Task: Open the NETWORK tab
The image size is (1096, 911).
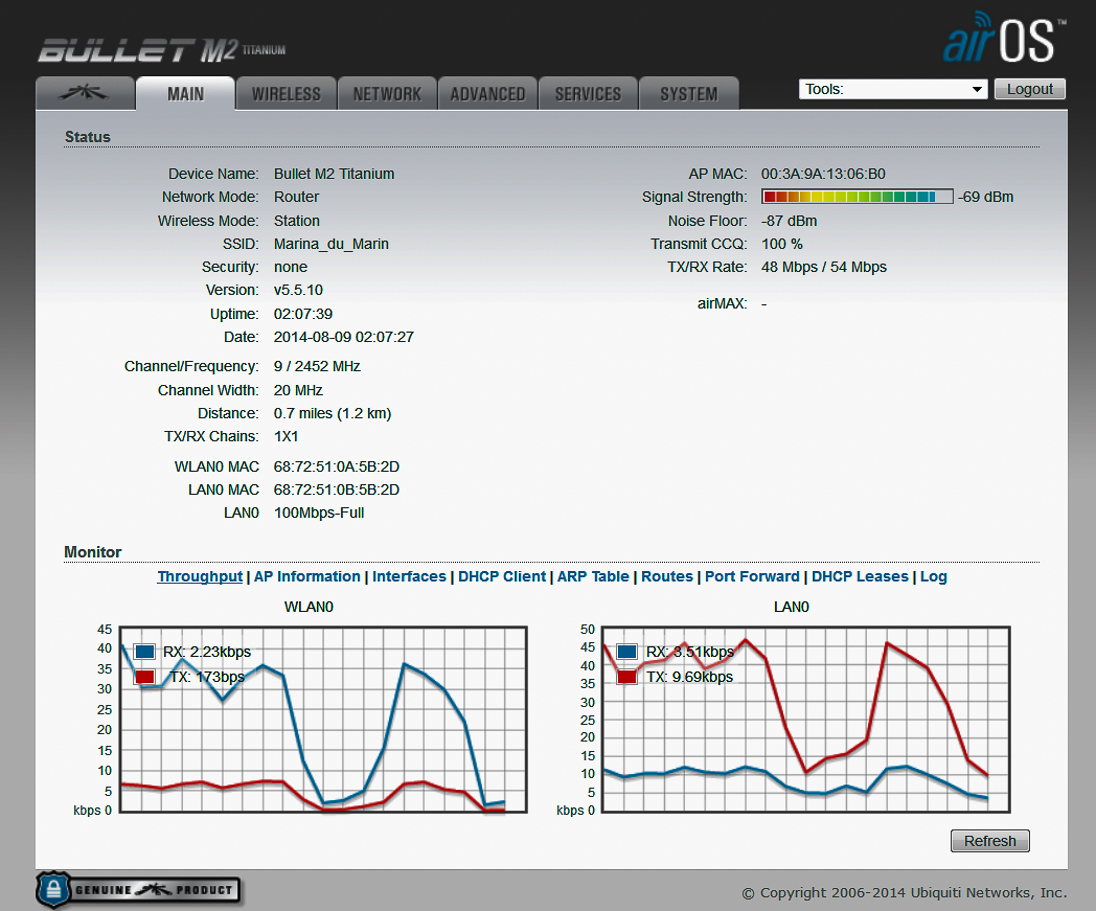Action: click(387, 93)
